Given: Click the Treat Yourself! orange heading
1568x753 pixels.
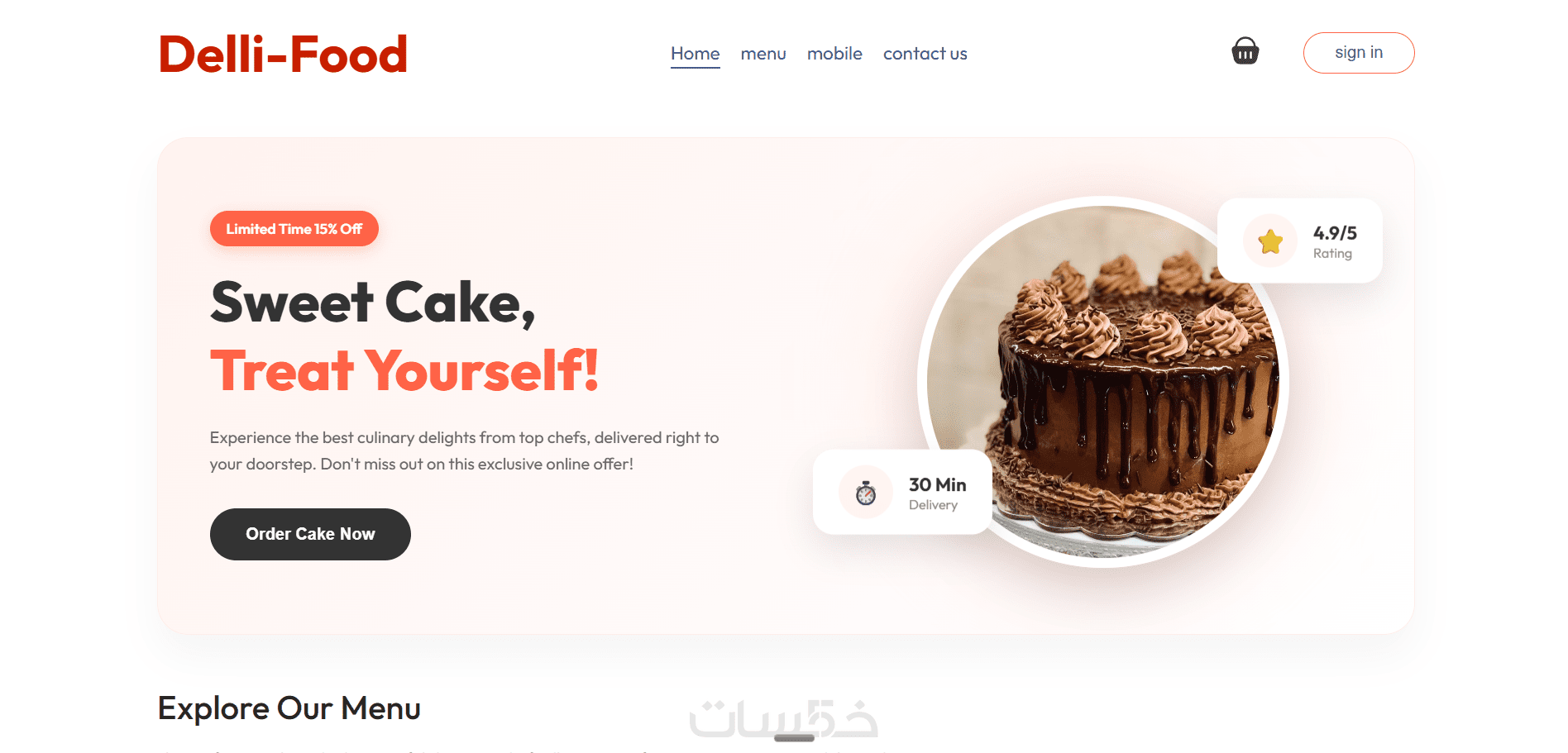Looking at the screenshot, I should click(x=404, y=370).
